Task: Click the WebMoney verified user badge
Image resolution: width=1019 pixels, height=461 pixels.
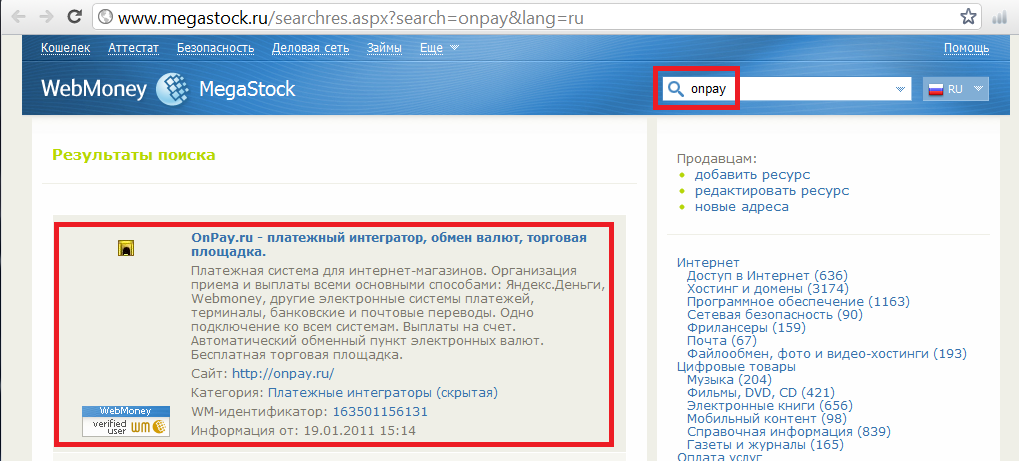Action: click(125, 421)
